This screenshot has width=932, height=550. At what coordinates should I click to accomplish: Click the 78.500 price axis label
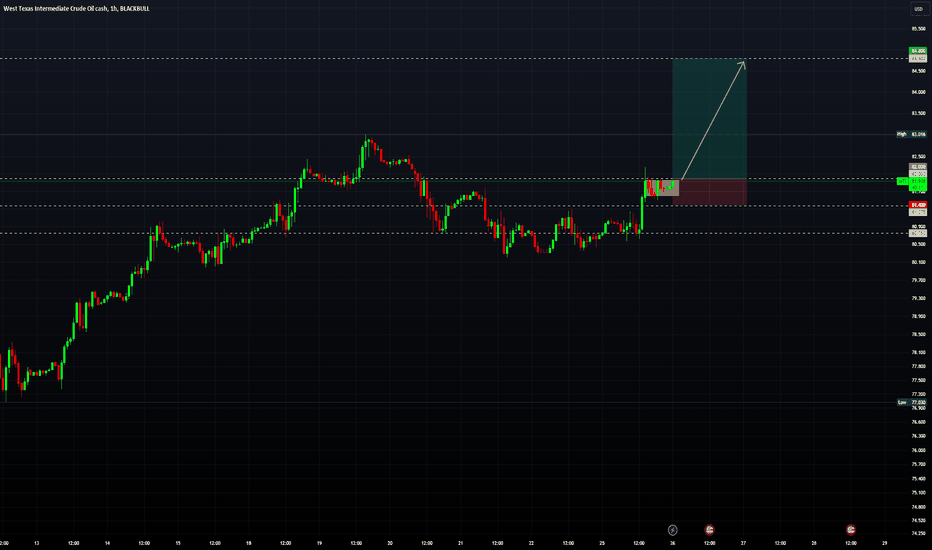pos(918,334)
